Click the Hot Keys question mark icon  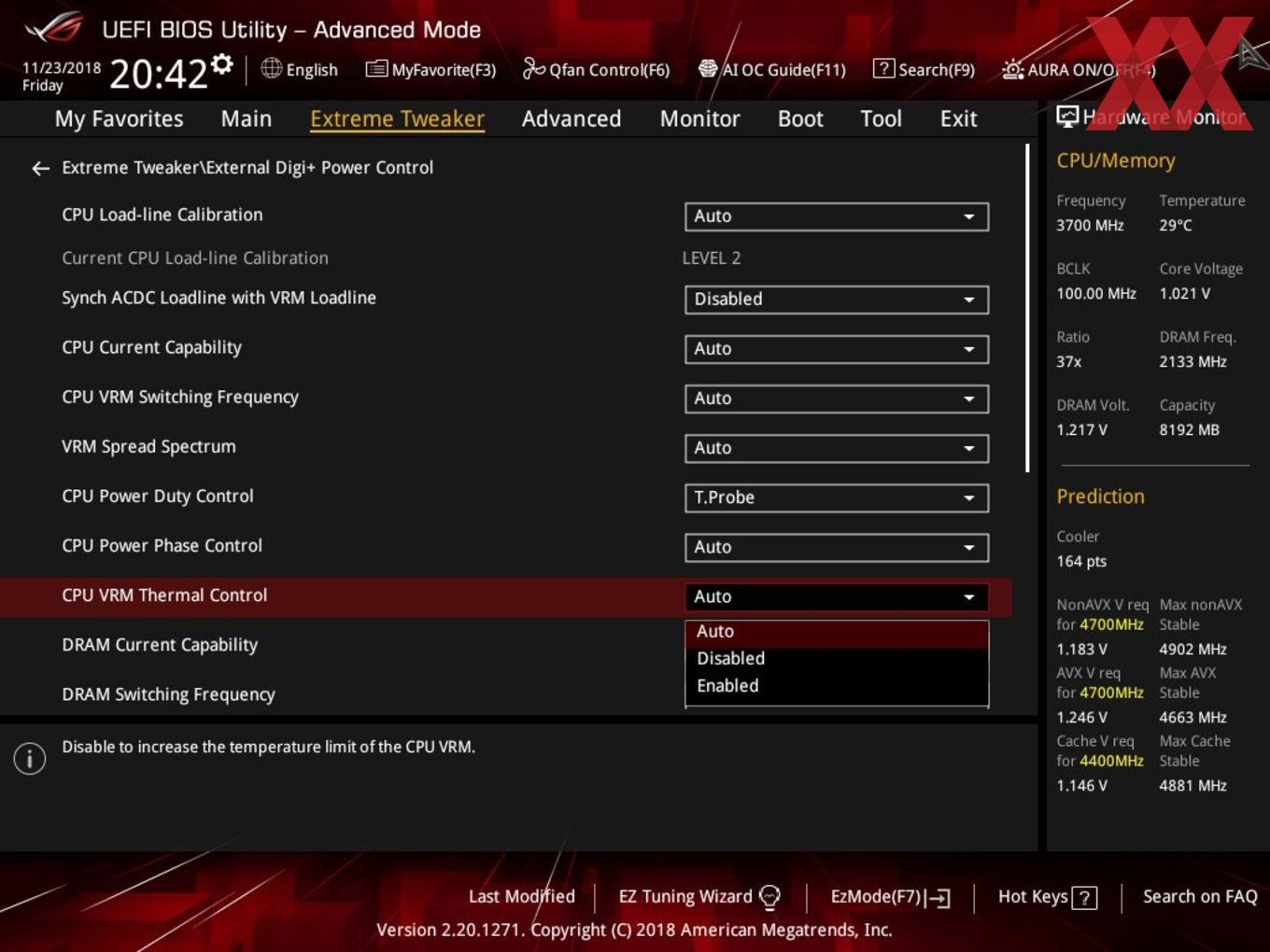(x=1084, y=898)
